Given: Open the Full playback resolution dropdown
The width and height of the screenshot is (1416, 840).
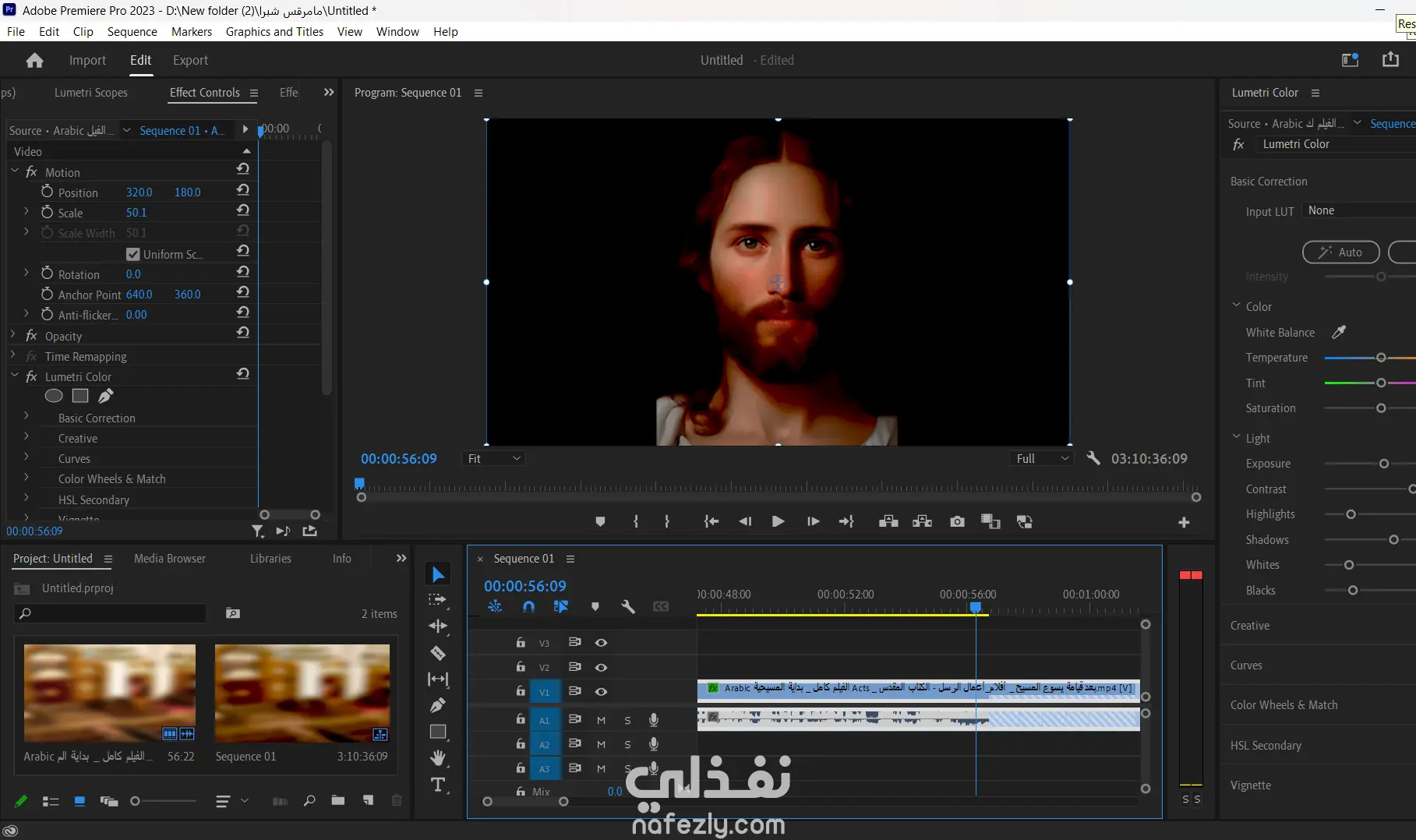Looking at the screenshot, I should (1042, 459).
